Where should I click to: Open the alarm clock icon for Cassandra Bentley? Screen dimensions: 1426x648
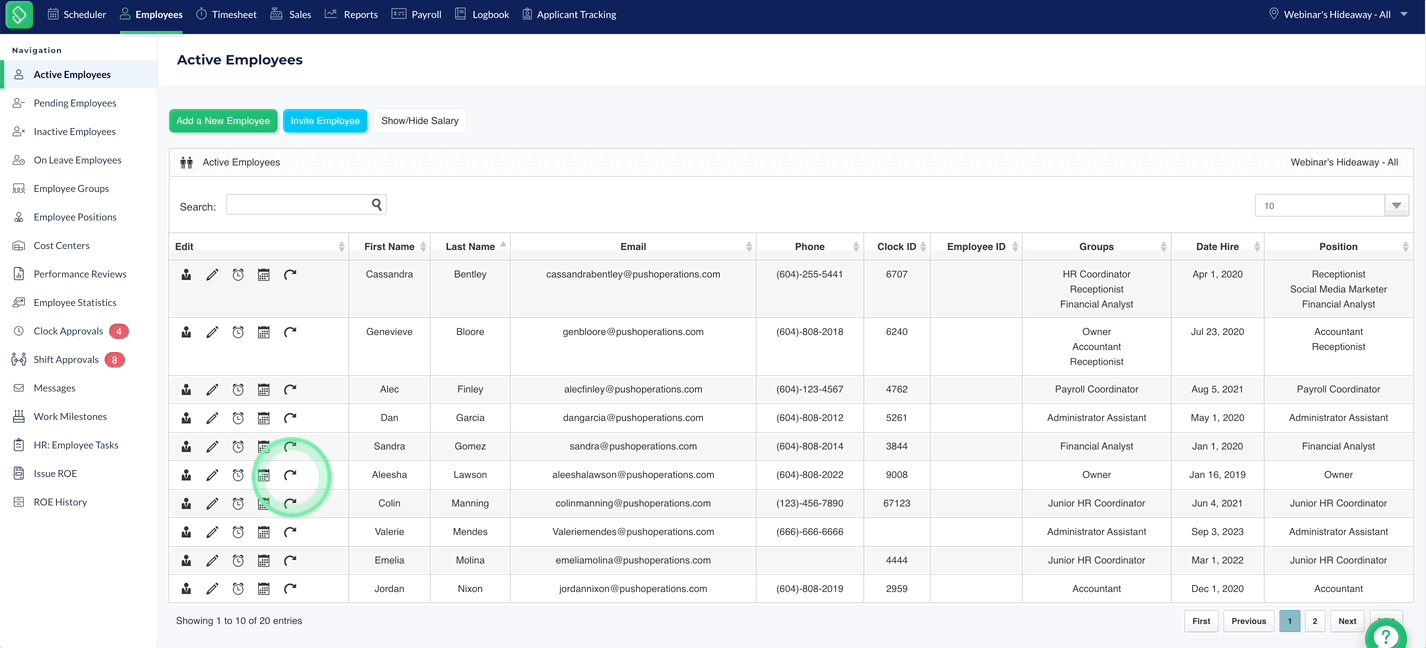pos(238,275)
